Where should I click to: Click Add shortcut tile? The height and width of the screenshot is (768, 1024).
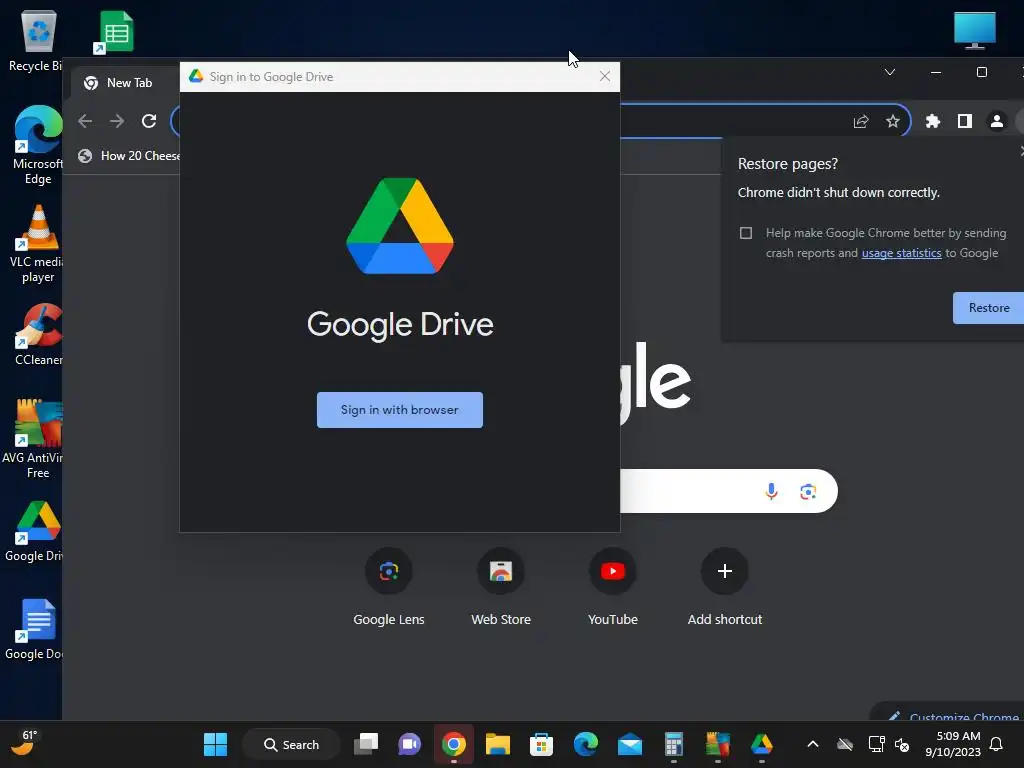point(724,587)
